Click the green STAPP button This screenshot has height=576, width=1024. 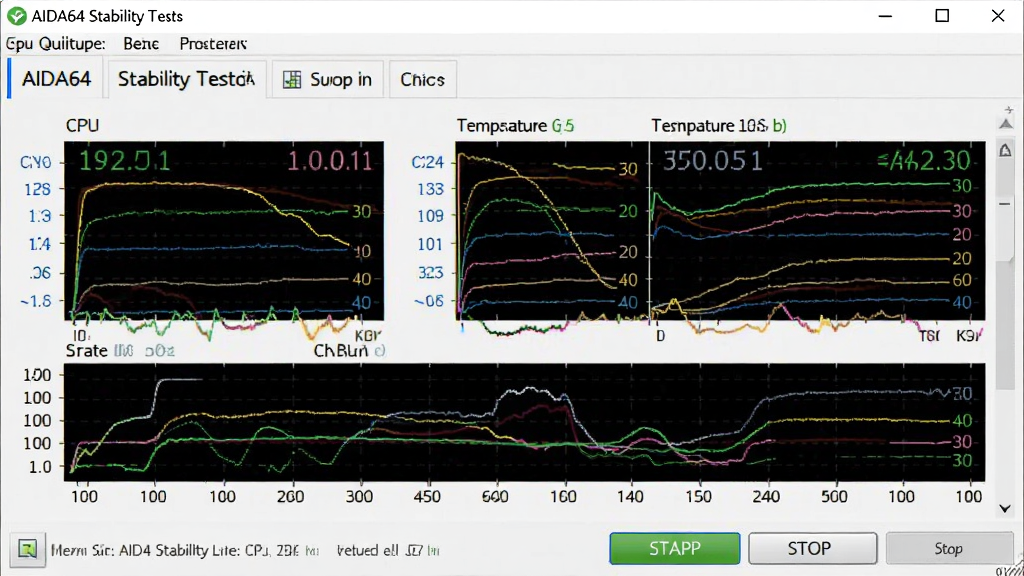click(x=675, y=548)
